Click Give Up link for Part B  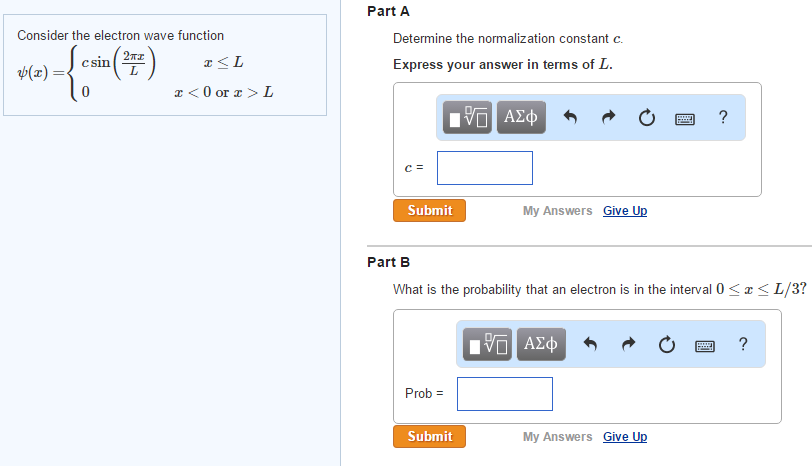625,437
